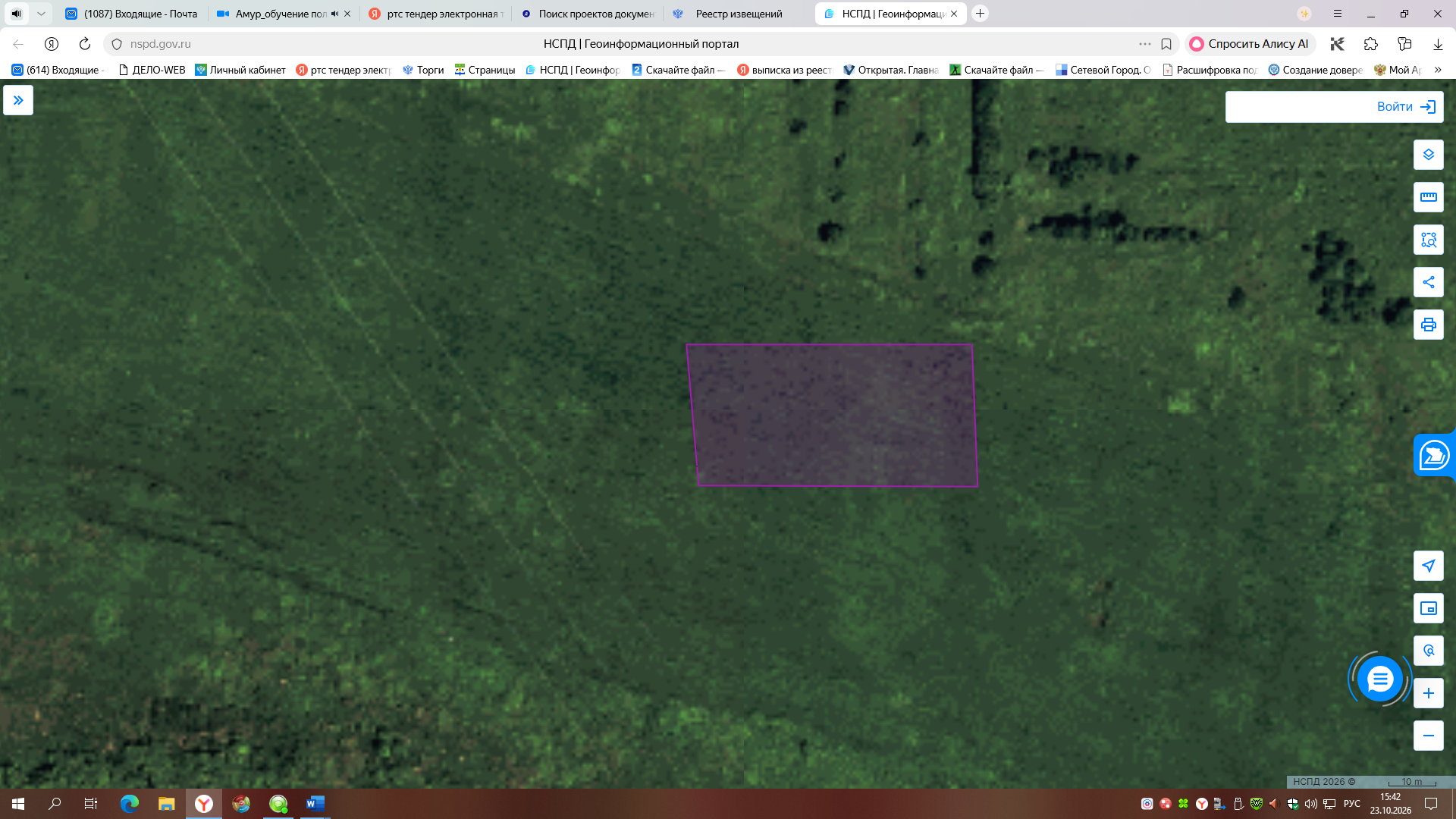Open the round chat support bubble
The width and height of the screenshot is (1456, 819).
(1379, 679)
